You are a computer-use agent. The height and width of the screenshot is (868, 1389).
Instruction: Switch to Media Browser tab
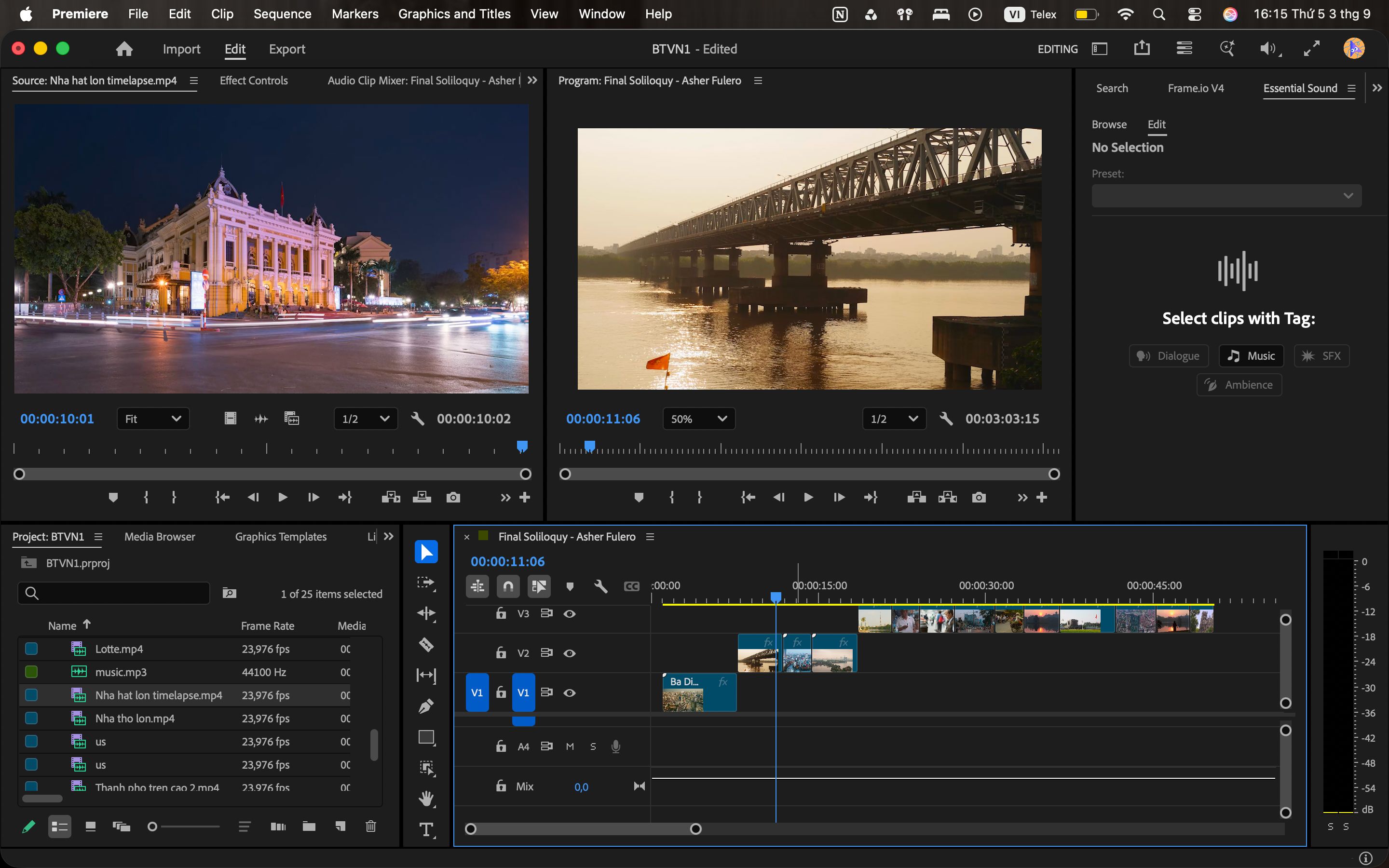pos(160,536)
